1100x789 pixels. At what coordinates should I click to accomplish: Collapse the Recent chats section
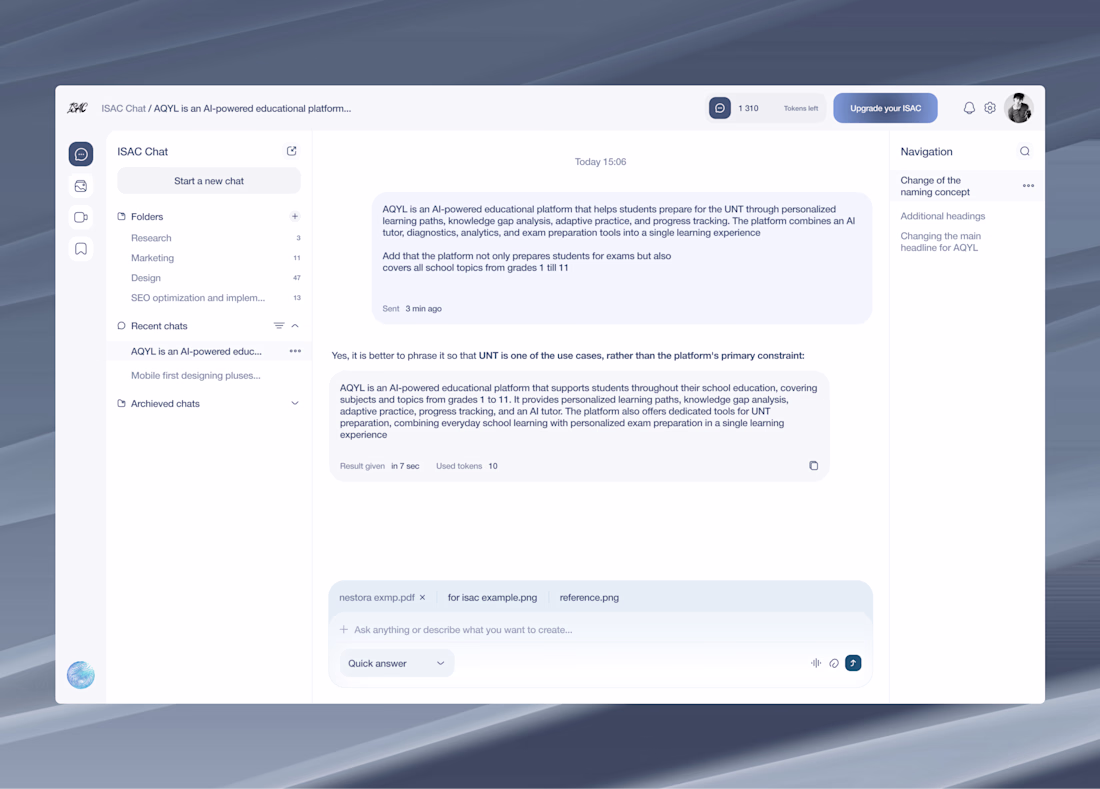[295, 325]
